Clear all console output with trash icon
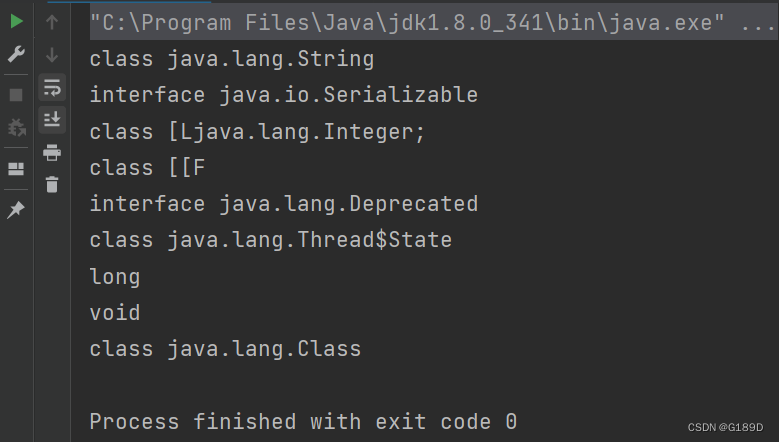Screen dimensions: 779x442 coord(52,185)
